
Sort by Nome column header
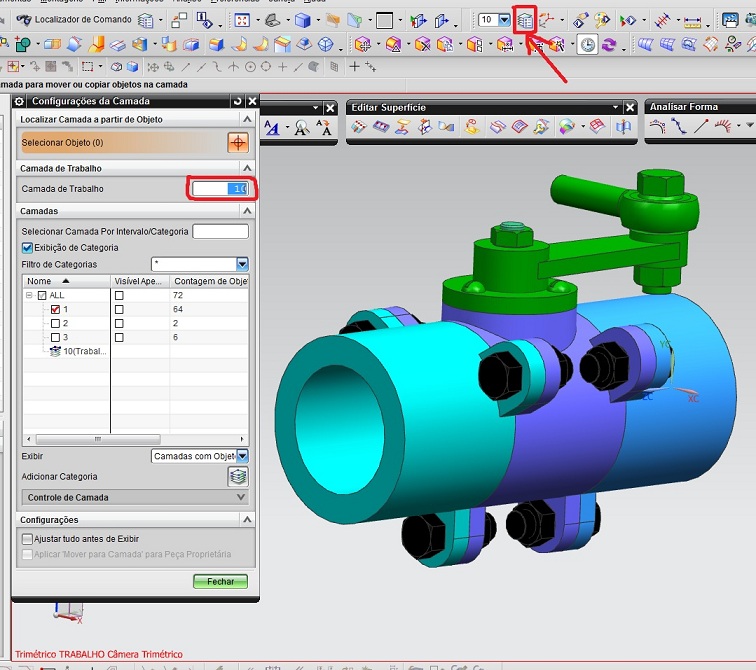click(x=66, y=281)
